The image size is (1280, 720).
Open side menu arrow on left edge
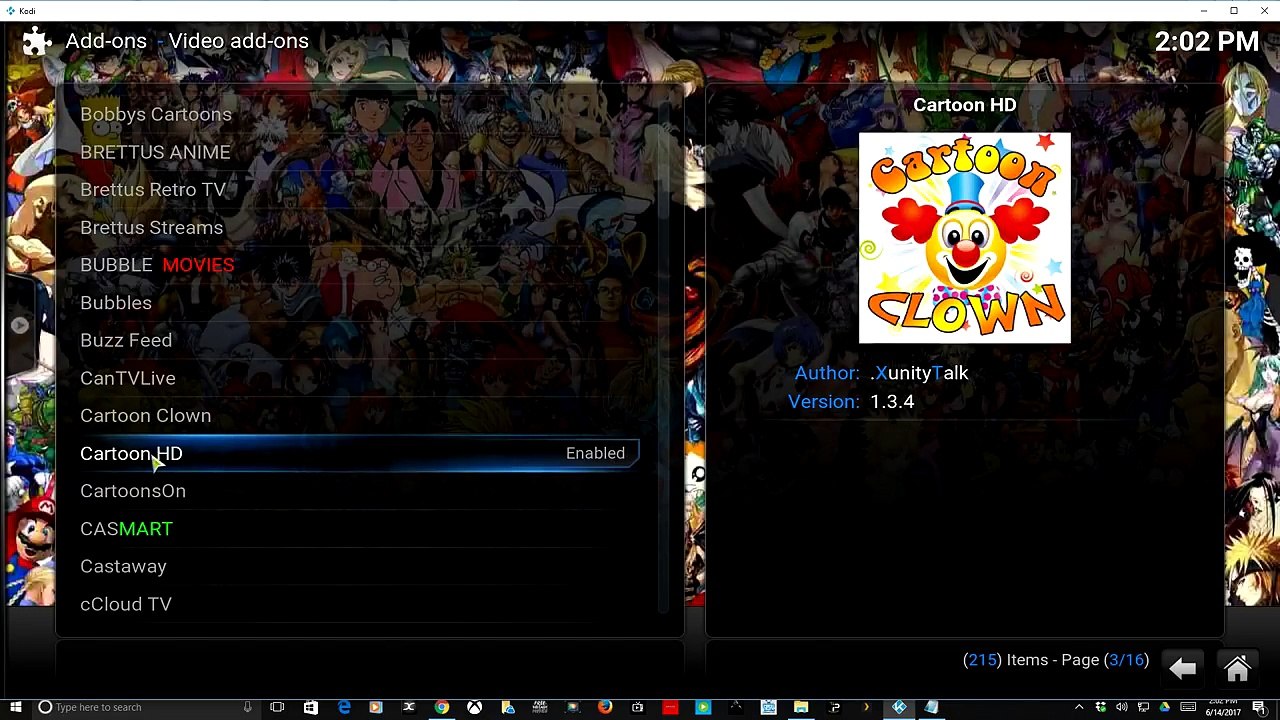coord(19,325)
